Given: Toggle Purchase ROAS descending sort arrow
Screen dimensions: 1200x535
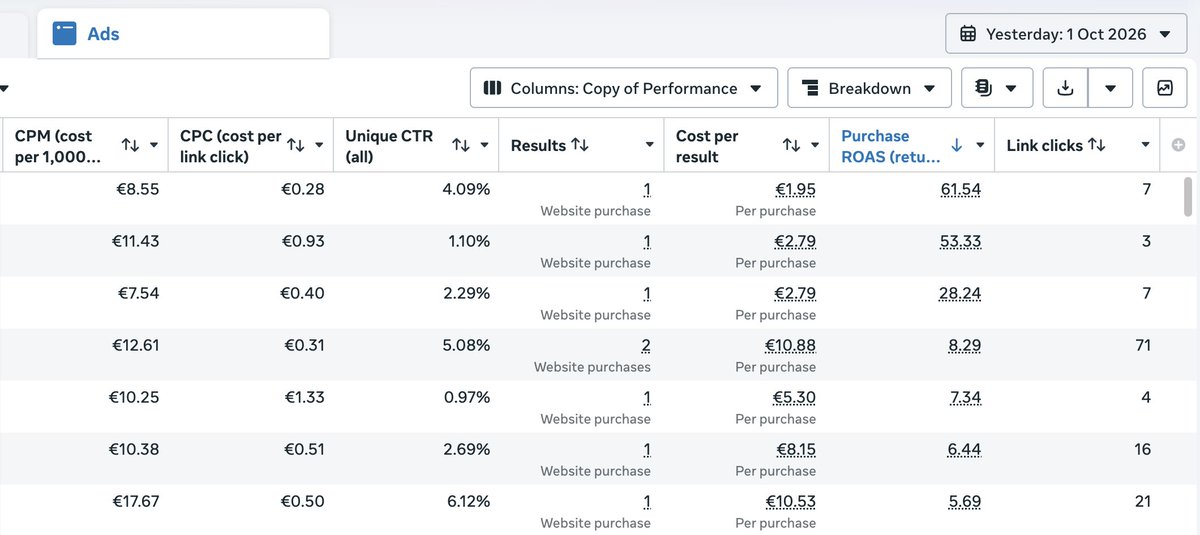Looking at the screenshot, I should pos(956,145).
